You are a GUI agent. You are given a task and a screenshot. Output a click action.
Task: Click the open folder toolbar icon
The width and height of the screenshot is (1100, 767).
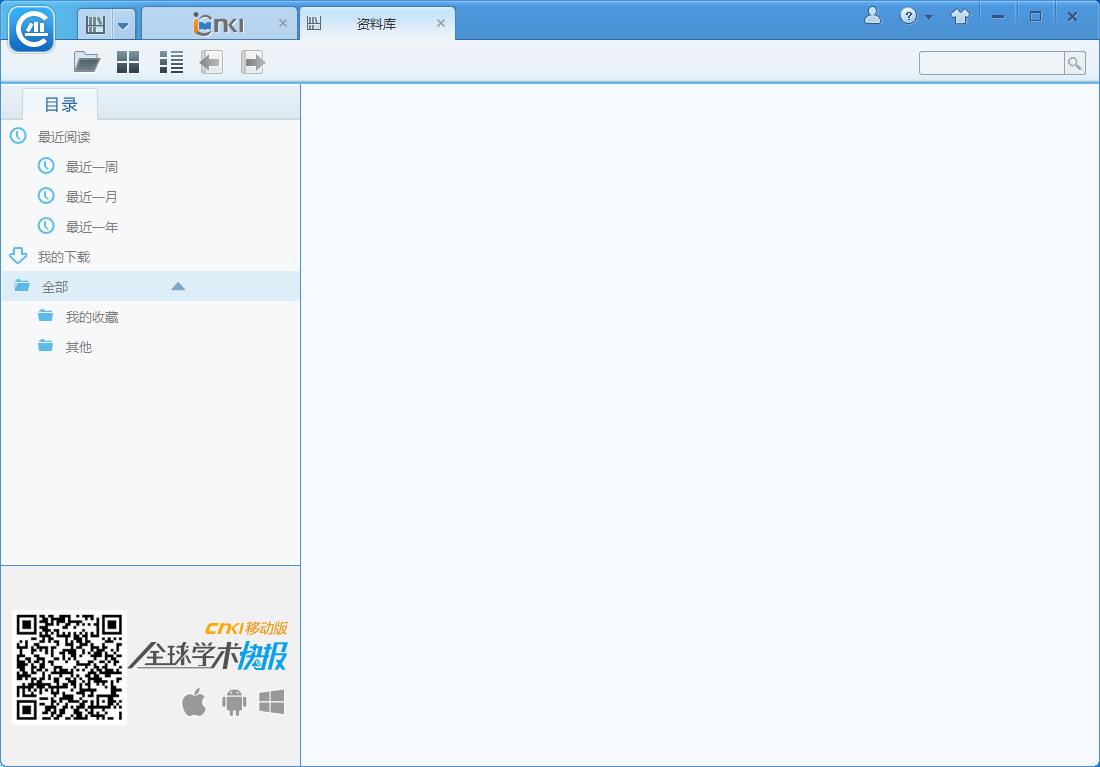[x=87, y=62]
